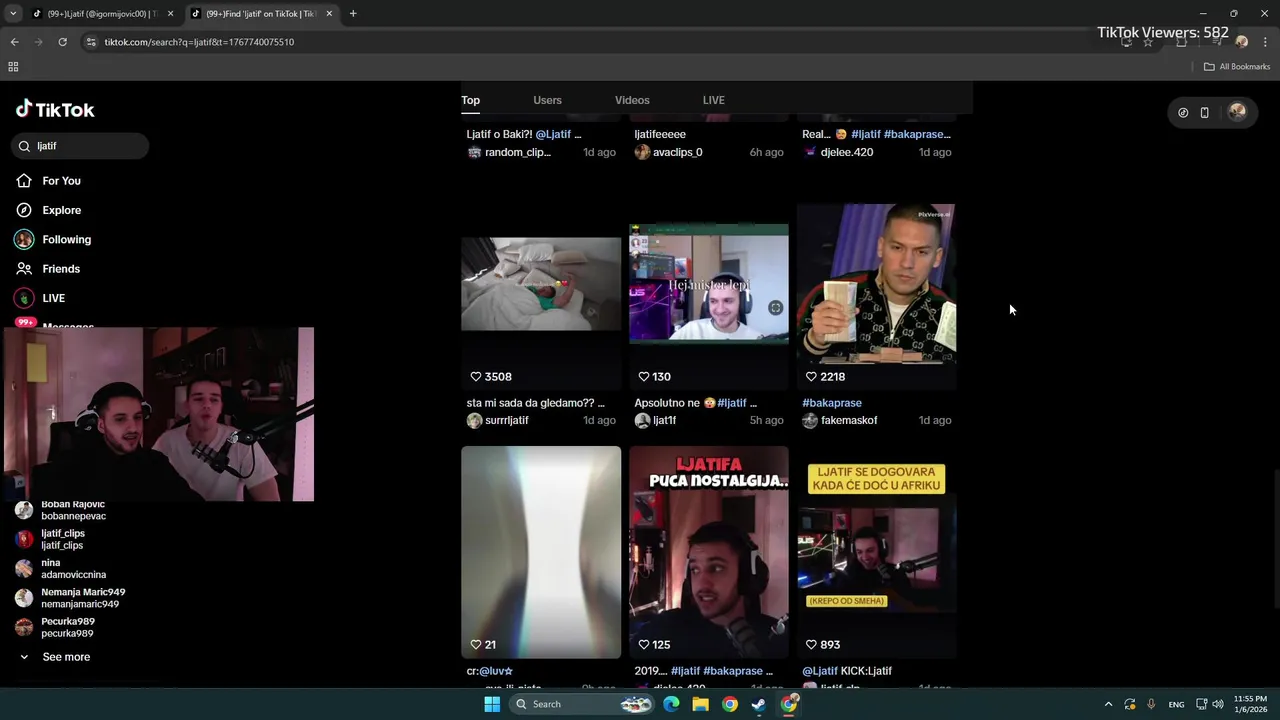Click the fakemaskof avatar icon
Viewport: 1280px width, 720px height.
click(810, 420)
